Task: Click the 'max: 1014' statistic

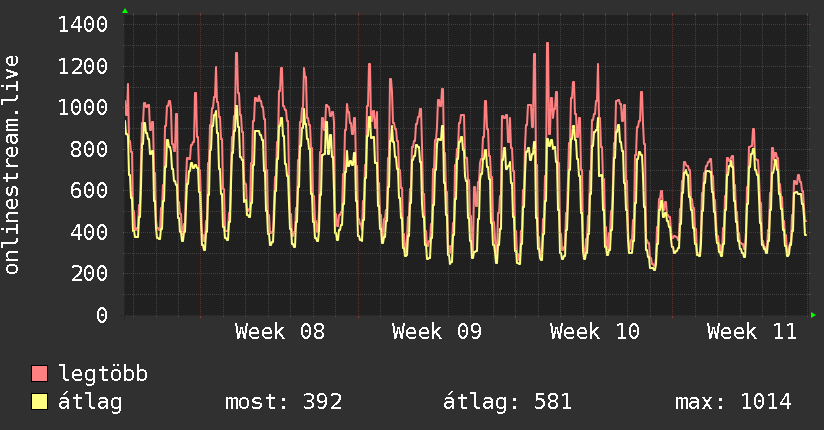Action: click(733, 402)
